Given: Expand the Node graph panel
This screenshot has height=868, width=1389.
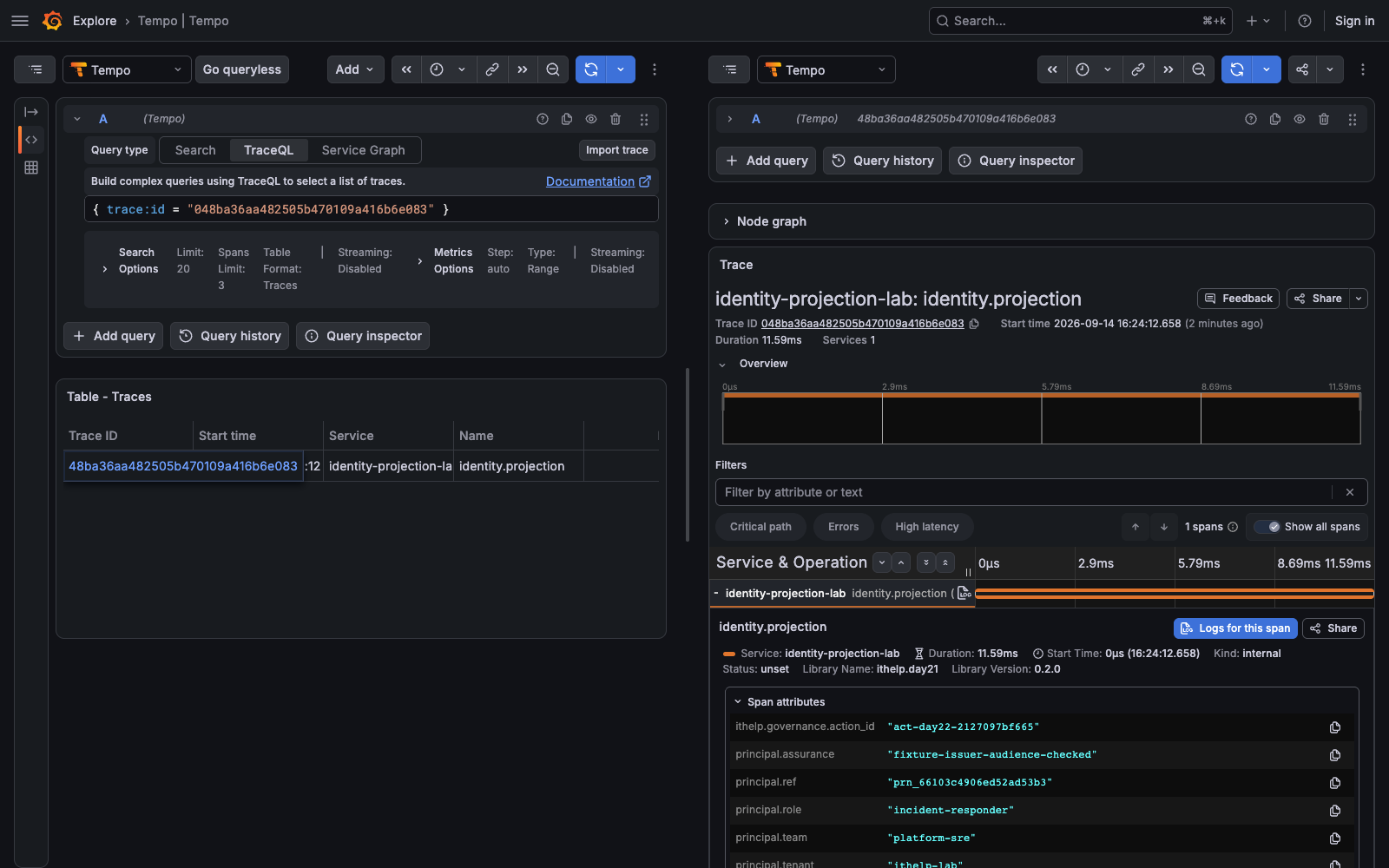Looking at the screenshot, I should pos(727,221).
